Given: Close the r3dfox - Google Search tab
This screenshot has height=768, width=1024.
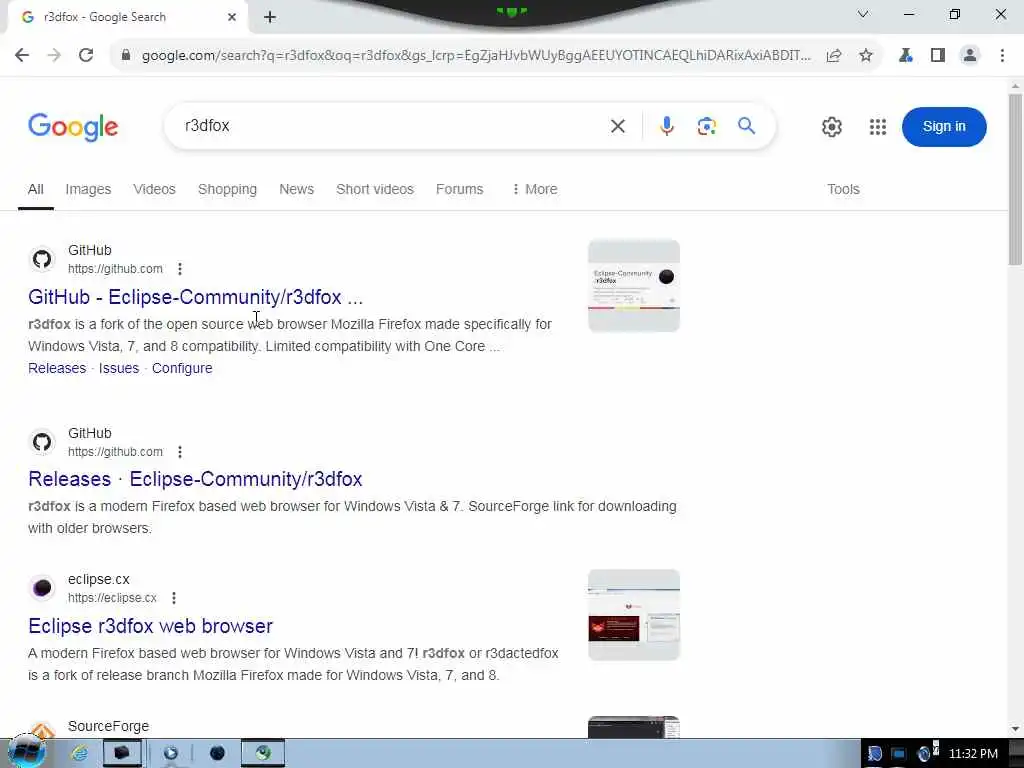Looking at the screenshot, I should point(232,17).
